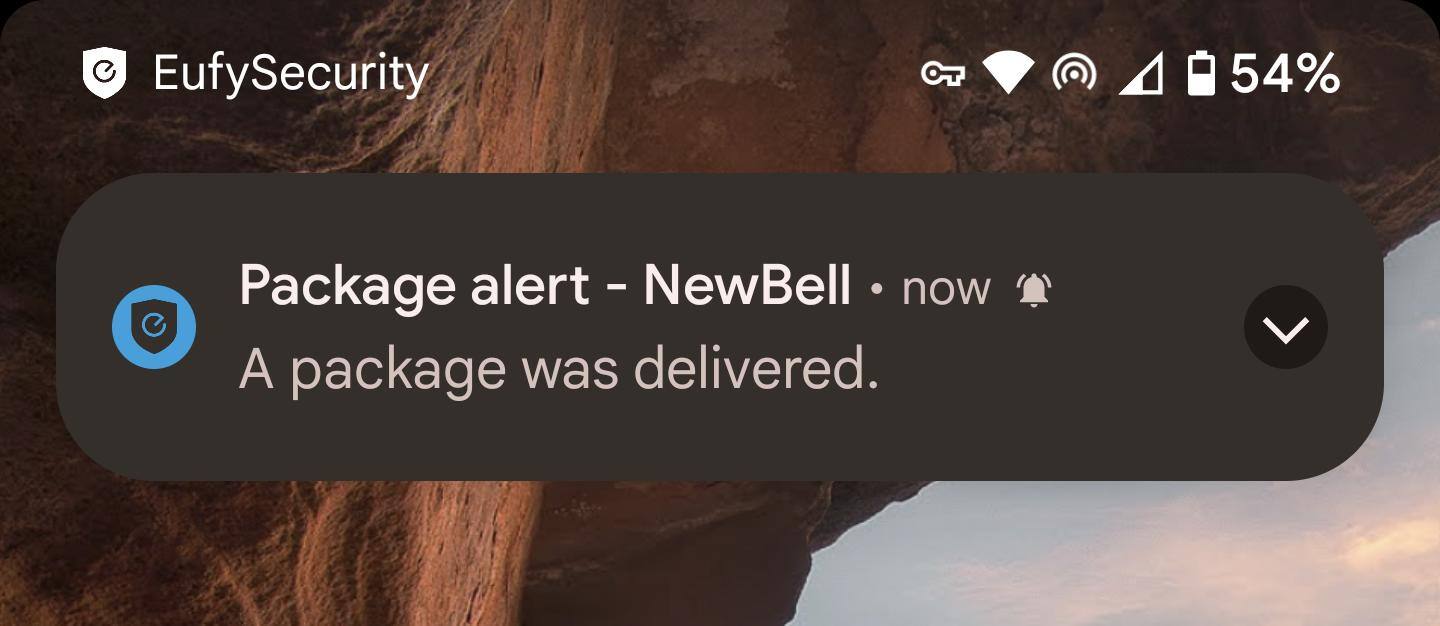1440x626 pixels.
Task: Tap the Wi-Fi signal status icon
Action: coord(1007,74)
